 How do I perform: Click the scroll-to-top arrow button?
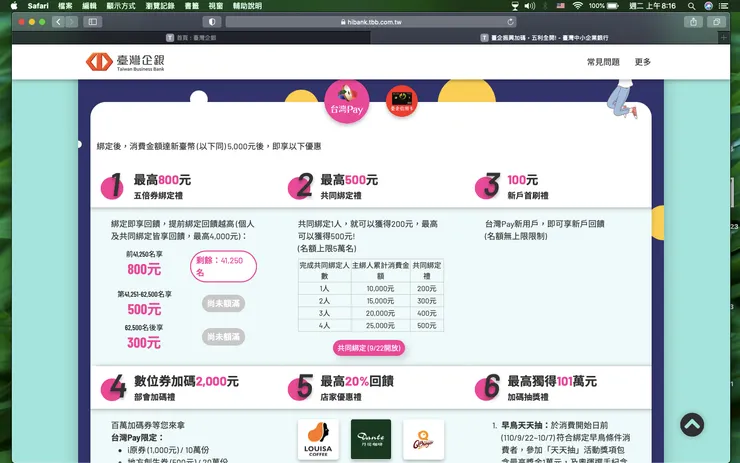pos(692,424)
